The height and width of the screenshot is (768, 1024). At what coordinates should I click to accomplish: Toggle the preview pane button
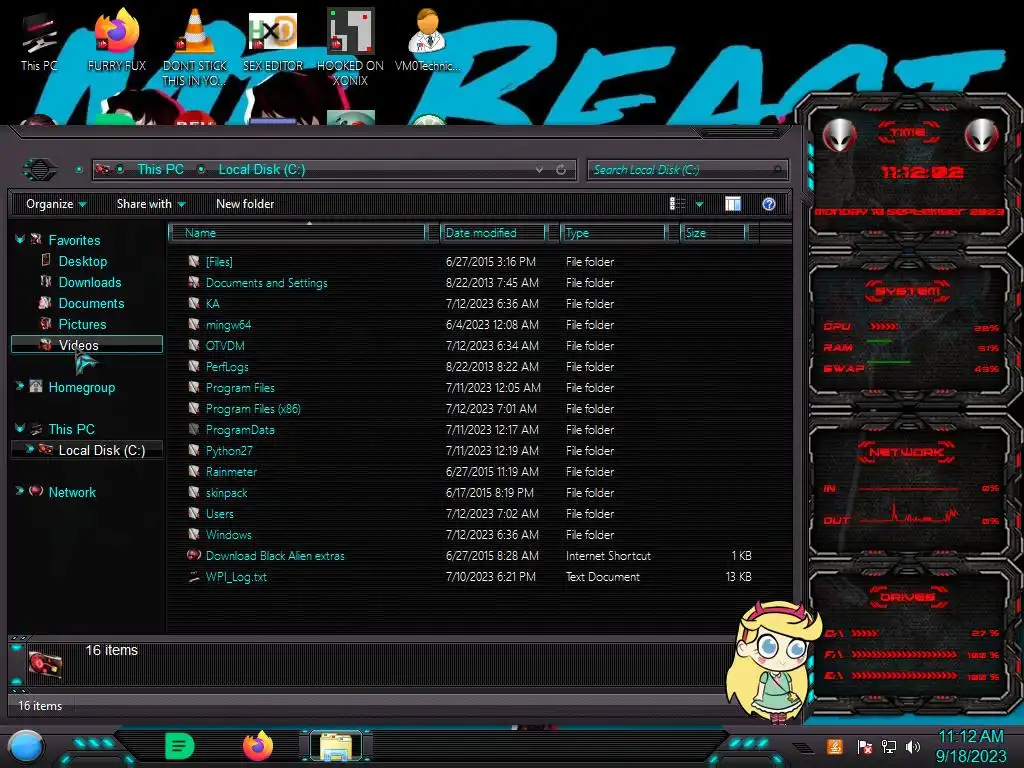coord(733,204)
